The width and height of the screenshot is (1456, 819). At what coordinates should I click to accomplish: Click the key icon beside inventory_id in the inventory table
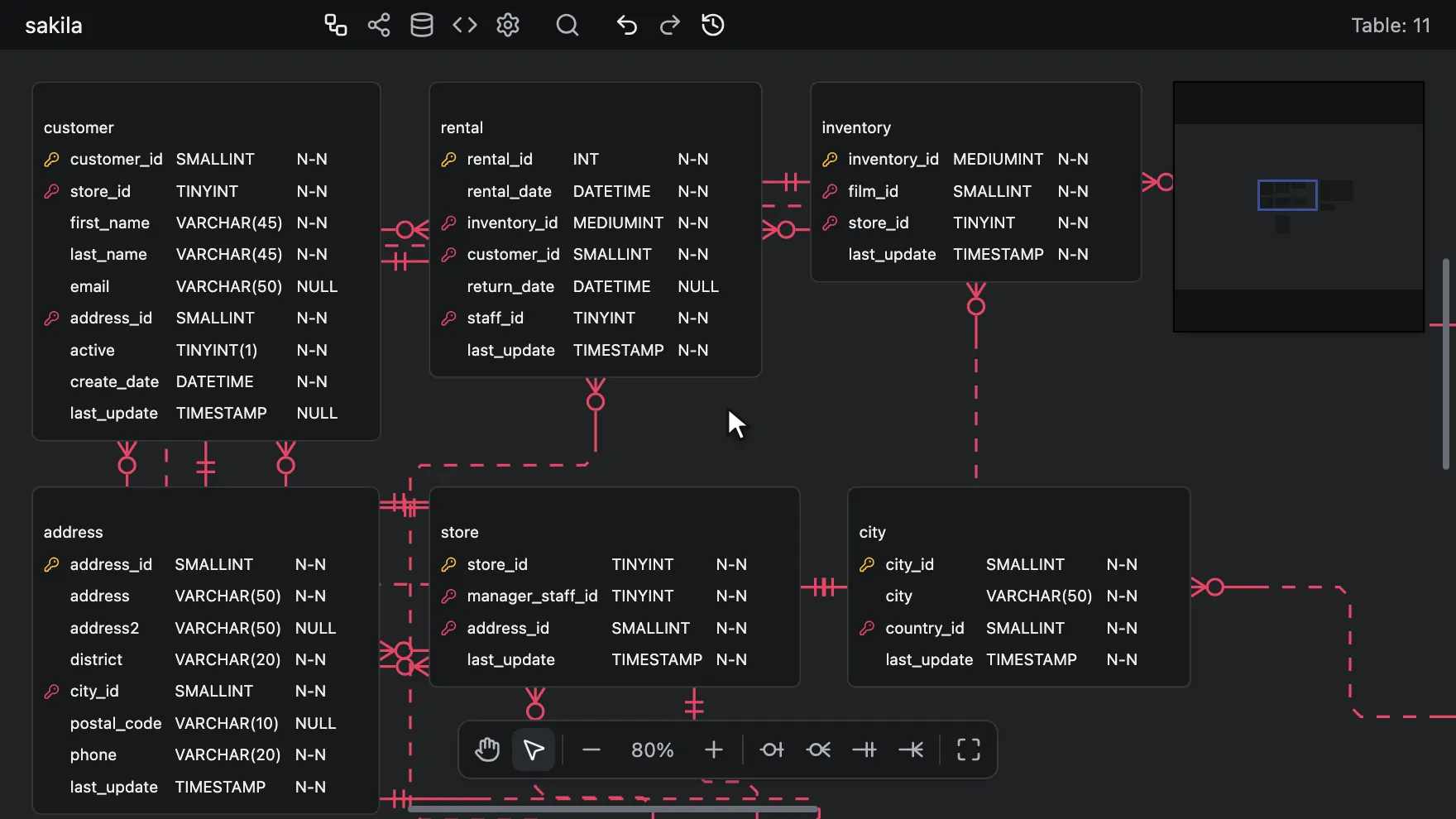tap(830, 159)
